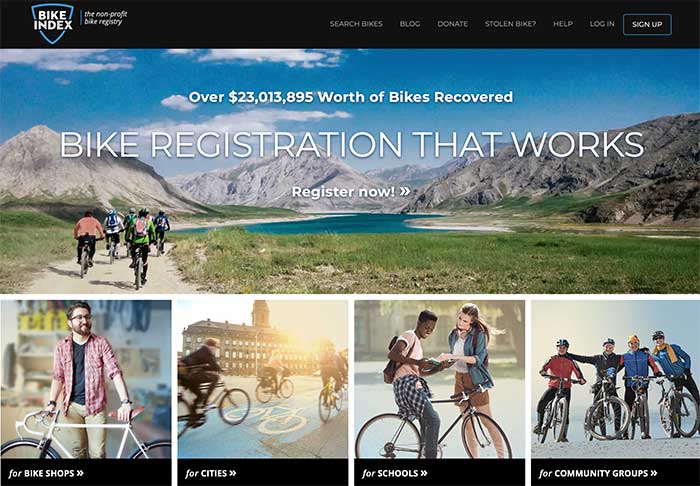Click the four winter cyclists group photo
Image resolution: width=700 pixels, height=486 pixels.
point(616,379)
